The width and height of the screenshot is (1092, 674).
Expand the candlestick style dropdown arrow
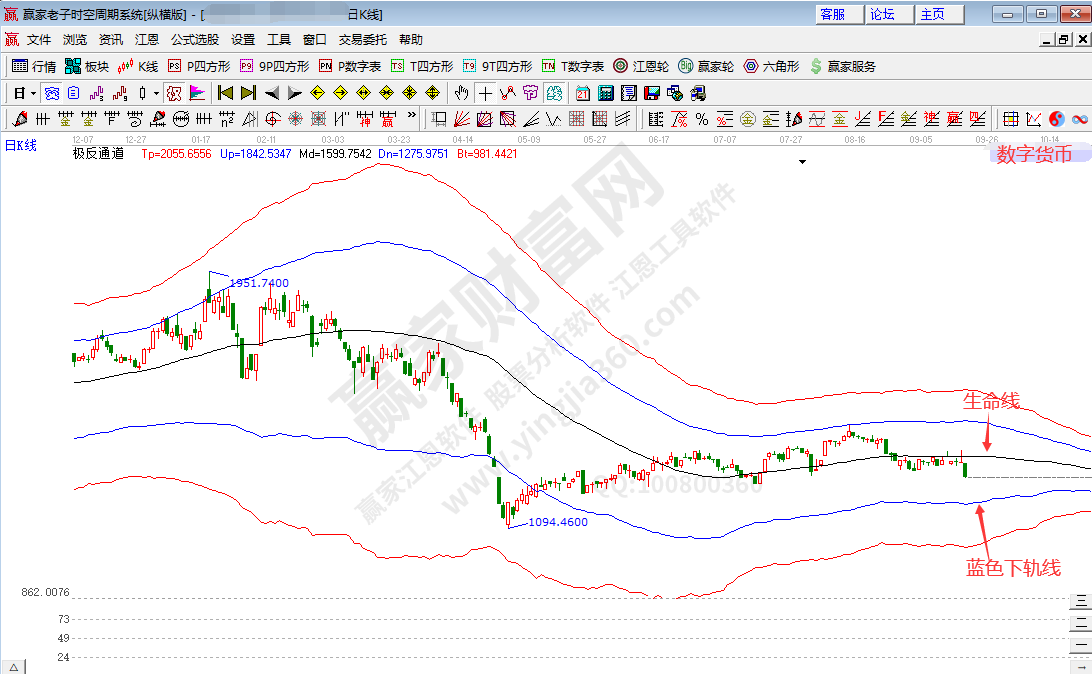pyautogui.click(x=155, y=93)
